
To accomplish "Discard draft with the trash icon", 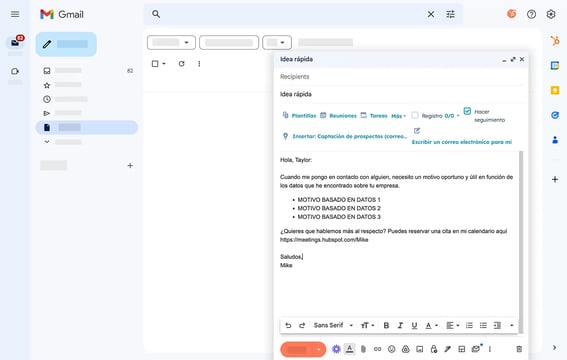I will pos(519,349).
